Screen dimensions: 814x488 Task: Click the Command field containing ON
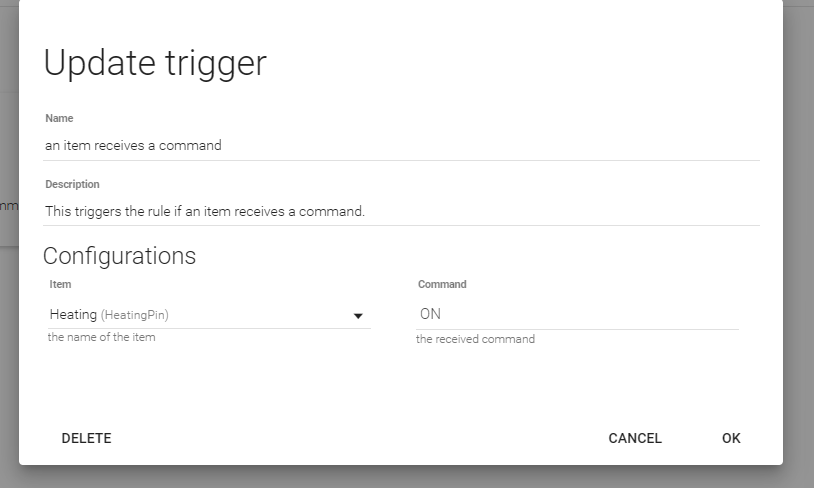pyautogui.click(x=577, y=314)
